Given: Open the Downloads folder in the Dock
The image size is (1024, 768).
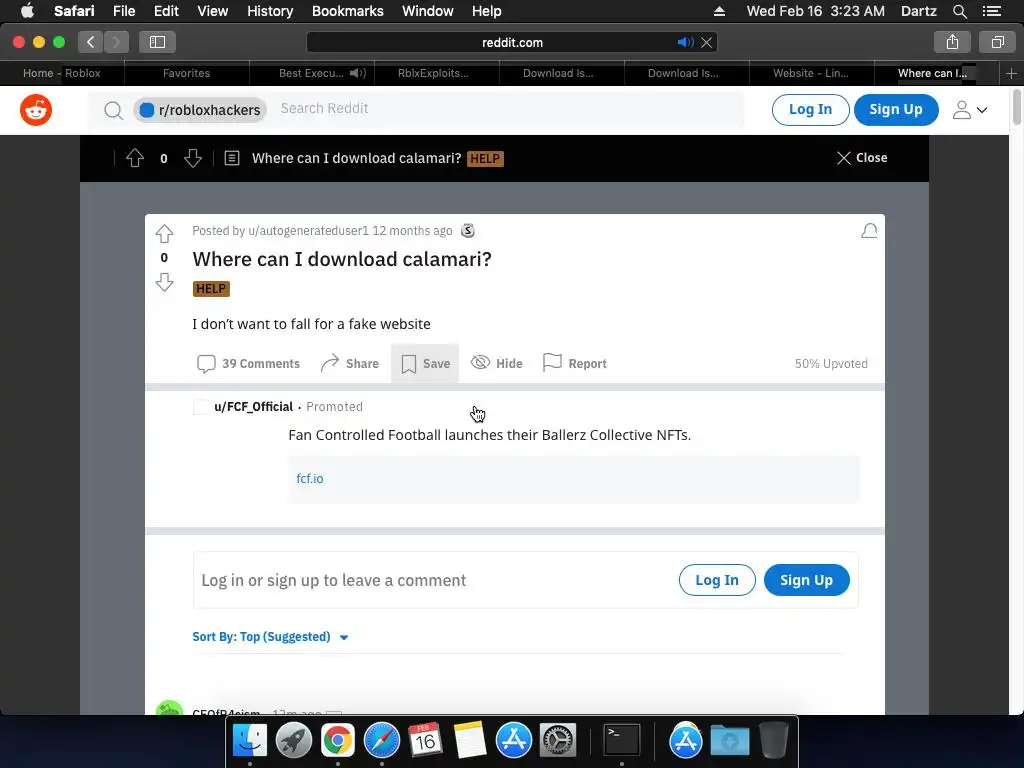Looking at the screenshot, I should (x=729, y=741).
